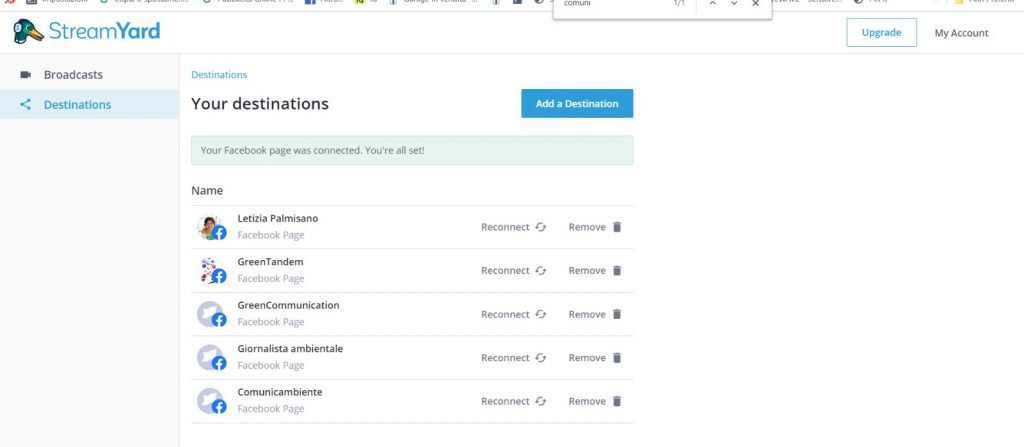Click trash icon for GreenTandem

(x=617, y=271)
